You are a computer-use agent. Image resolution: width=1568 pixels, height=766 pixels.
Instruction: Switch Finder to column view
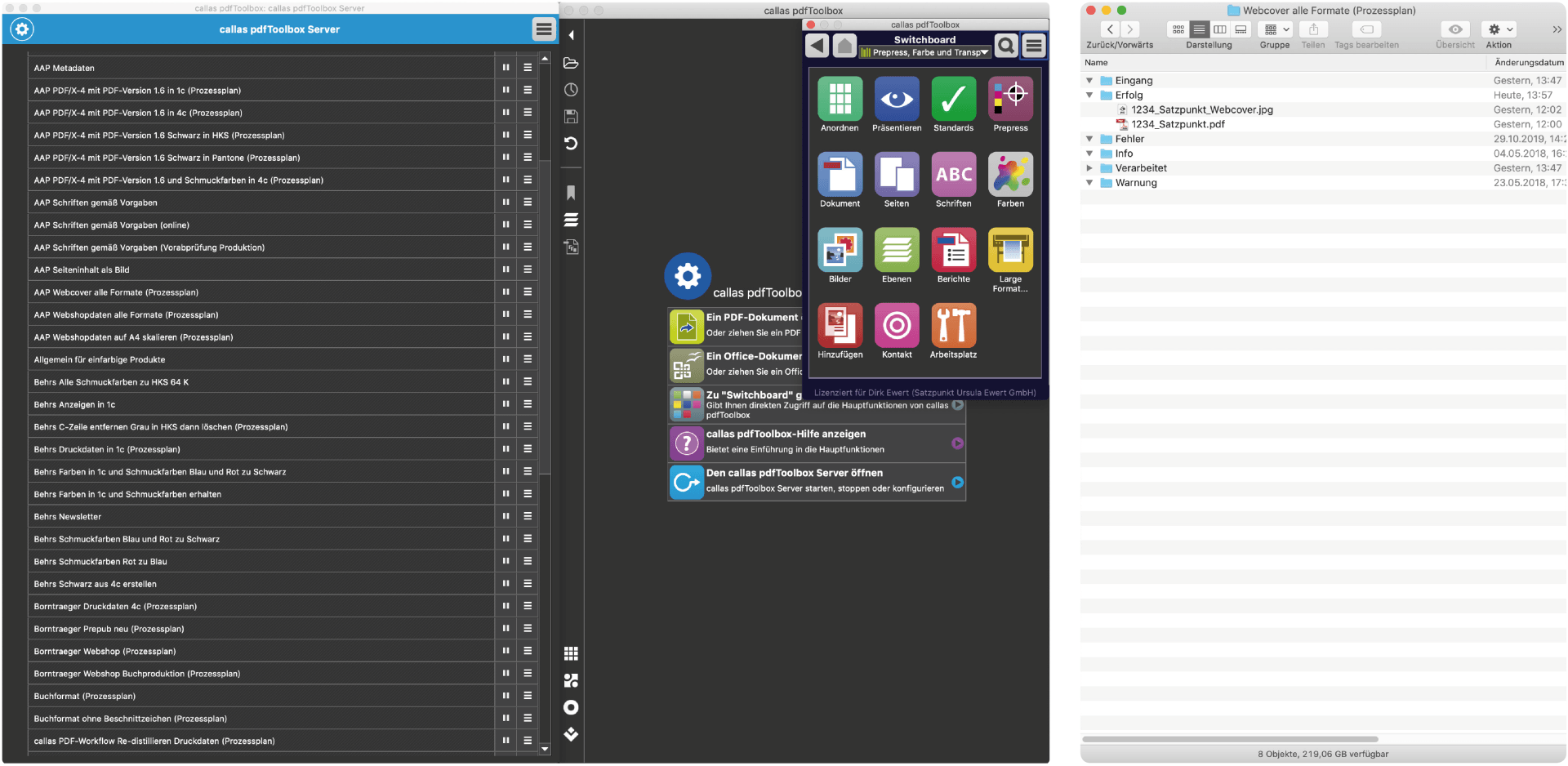click(x=1220, y=29)
